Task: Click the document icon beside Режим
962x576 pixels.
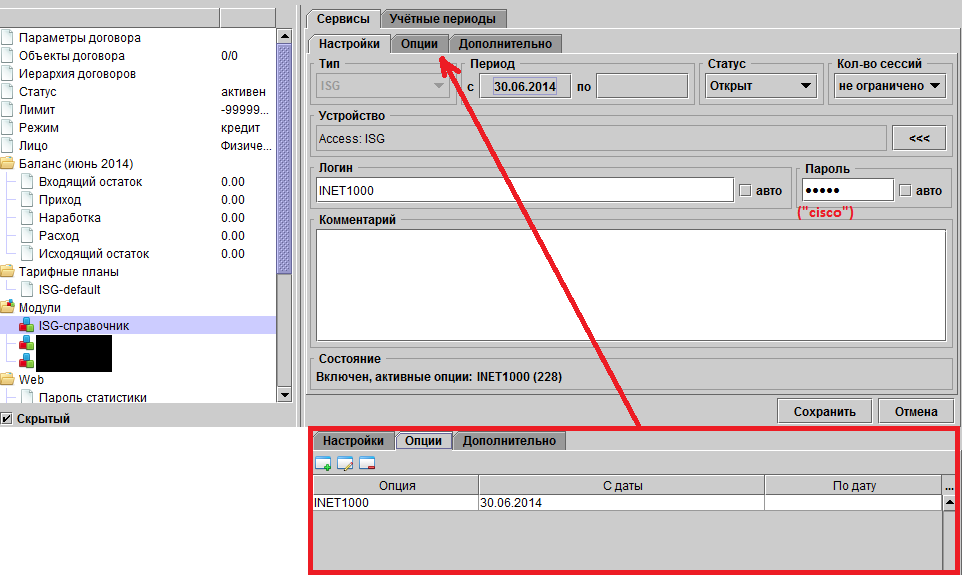Action: (x=7, y=128)
